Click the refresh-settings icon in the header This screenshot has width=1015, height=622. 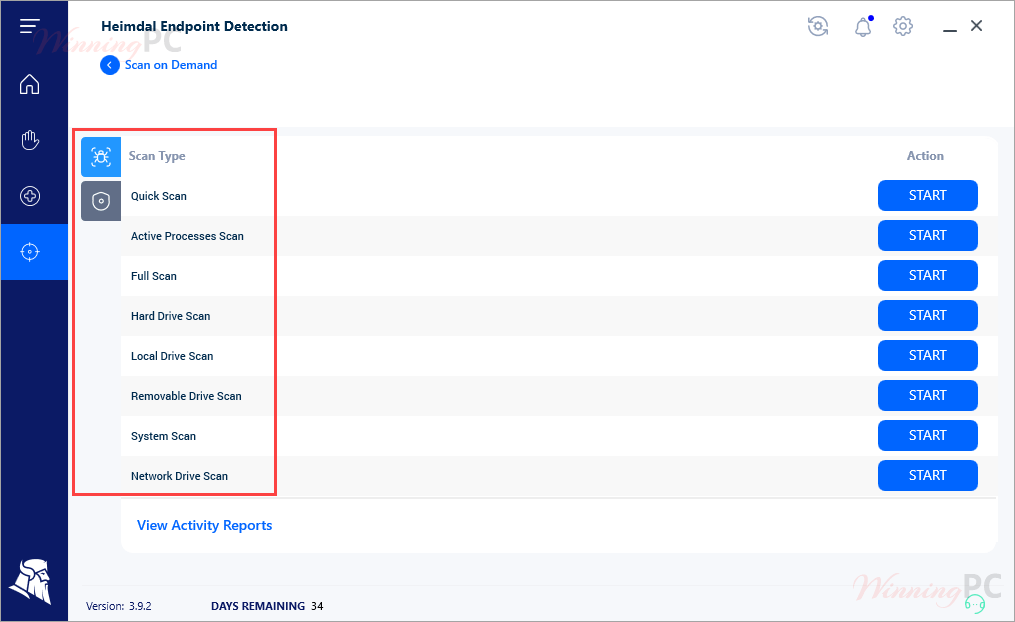tap(818, 27)
